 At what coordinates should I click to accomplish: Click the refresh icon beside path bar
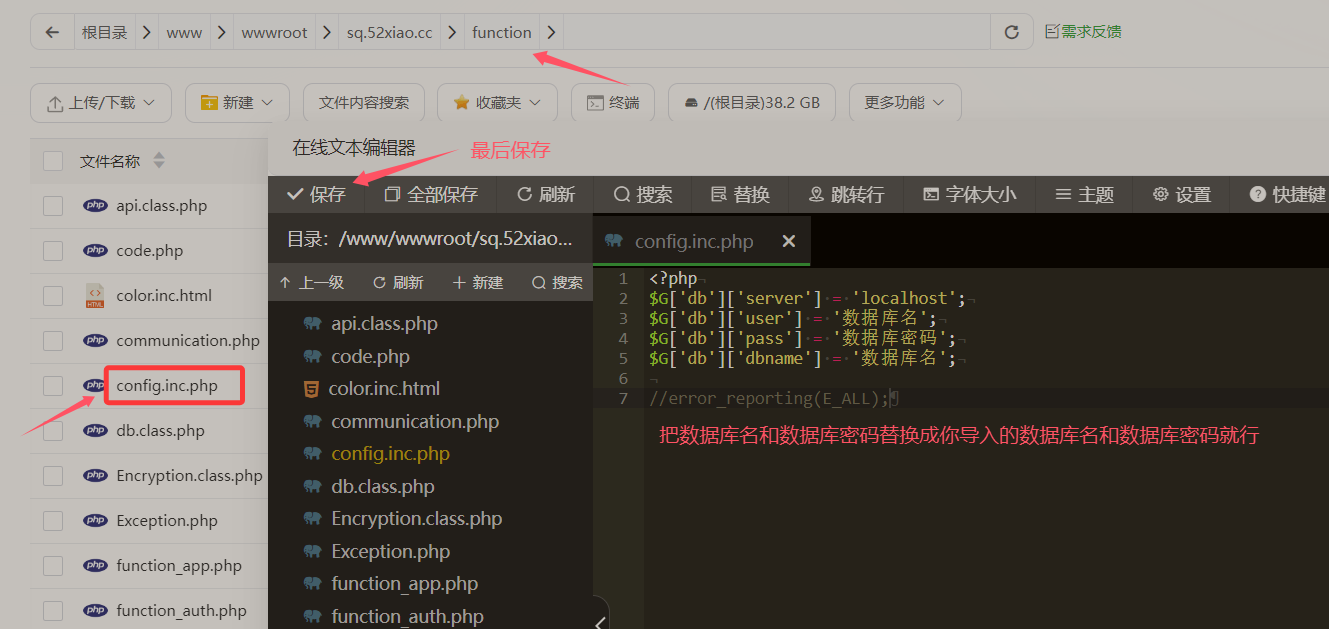pos(1011,32)
